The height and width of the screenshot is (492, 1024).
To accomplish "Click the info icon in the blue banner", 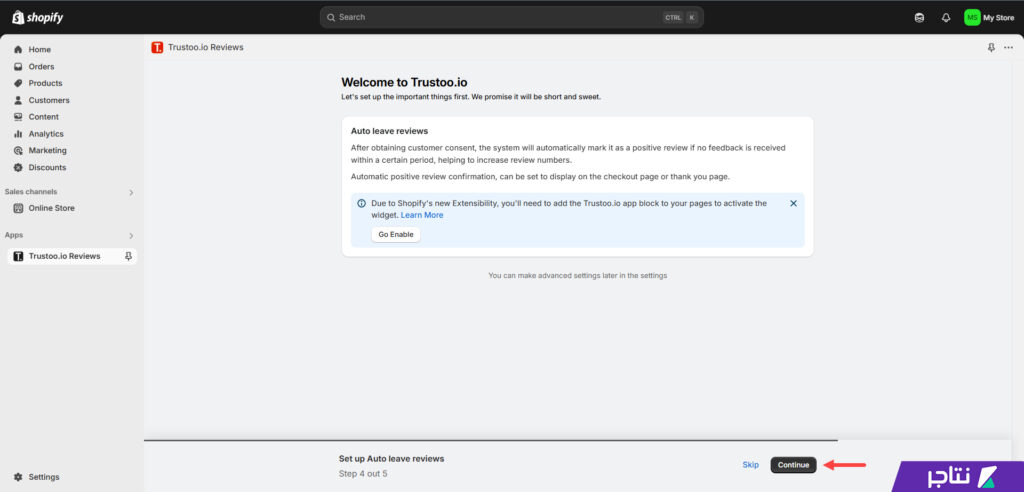I will 361,203.
